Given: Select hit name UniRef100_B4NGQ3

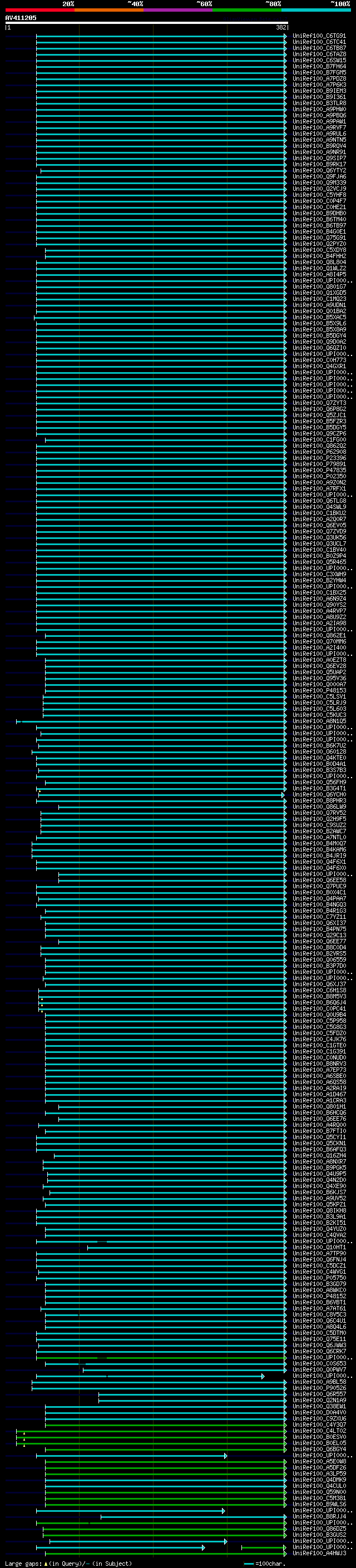Looking at the screenshot, I should (319, 904).
